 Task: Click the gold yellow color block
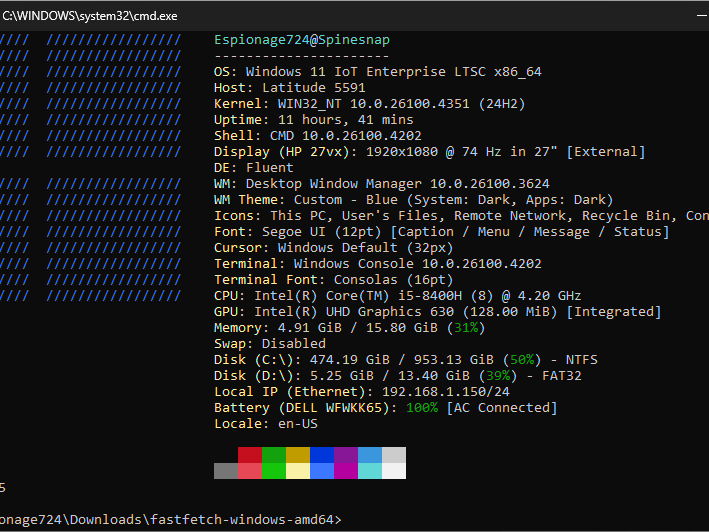tap(298, 455)
